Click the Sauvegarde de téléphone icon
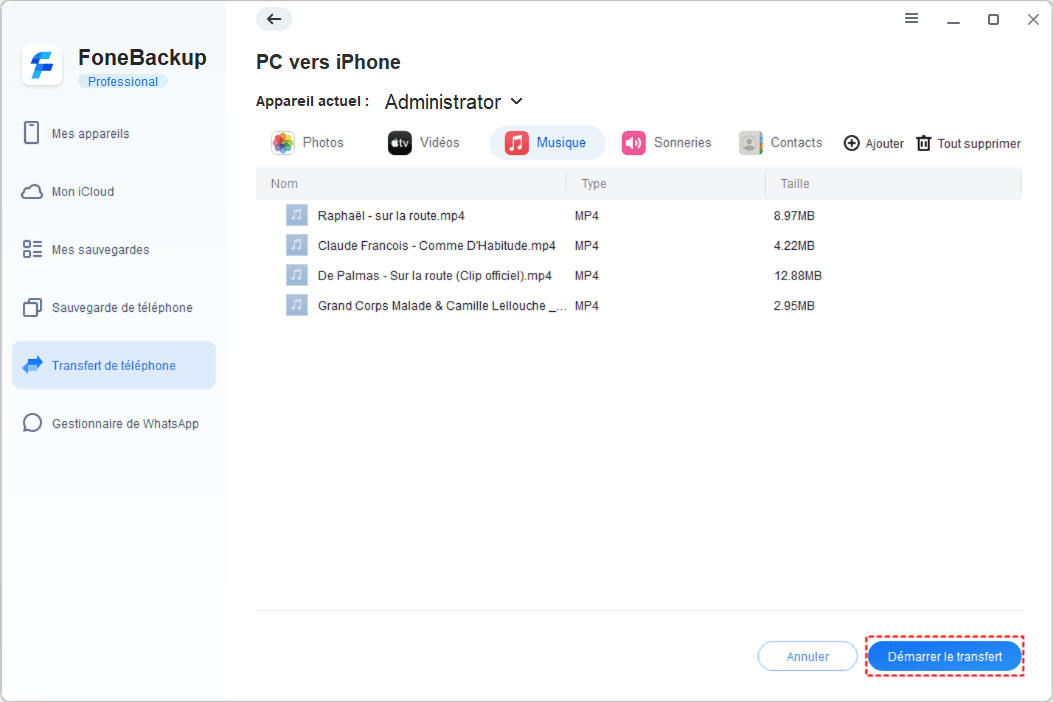 [32, 308]
